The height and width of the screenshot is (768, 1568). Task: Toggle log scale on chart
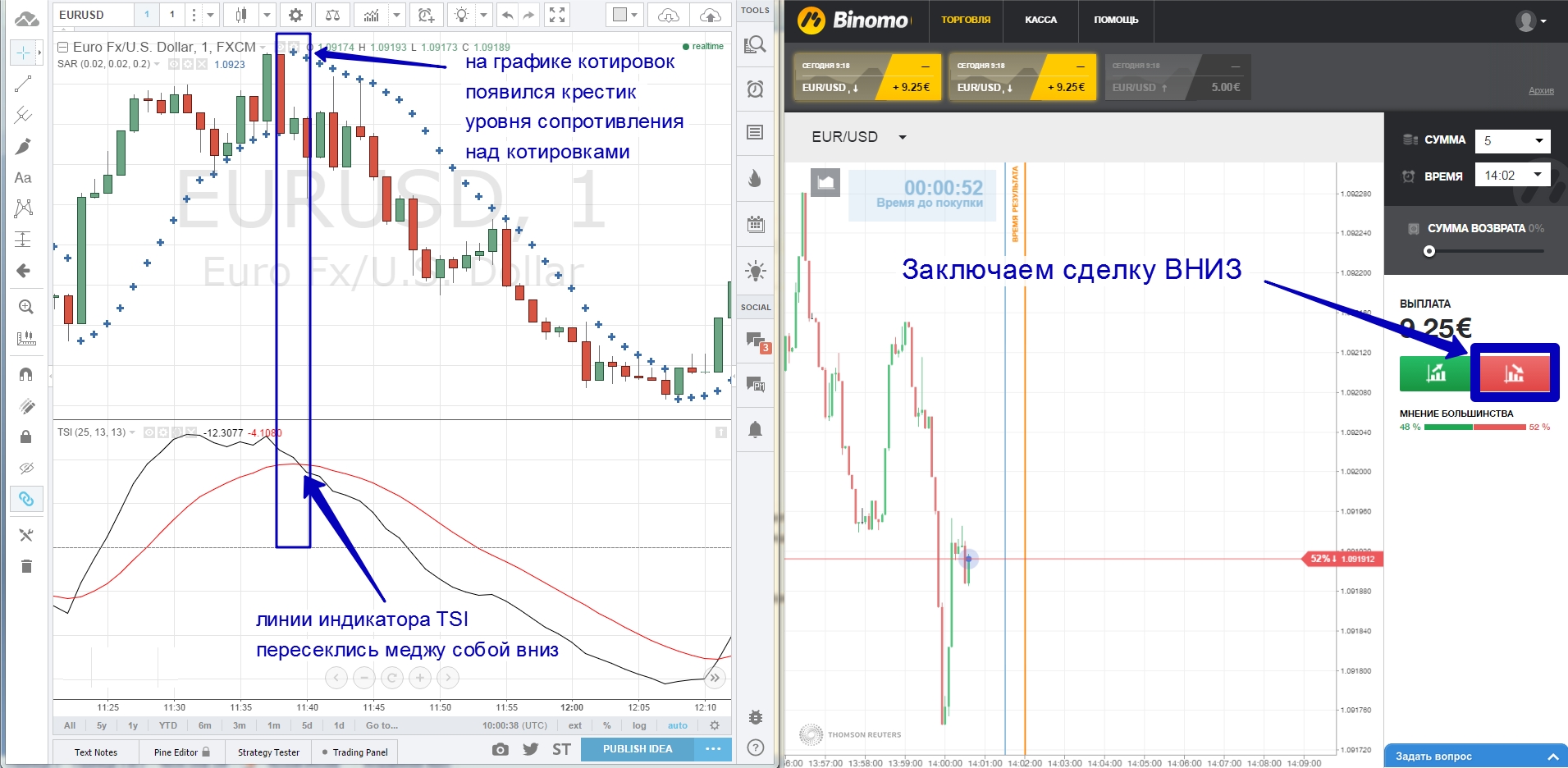(639, 725)
